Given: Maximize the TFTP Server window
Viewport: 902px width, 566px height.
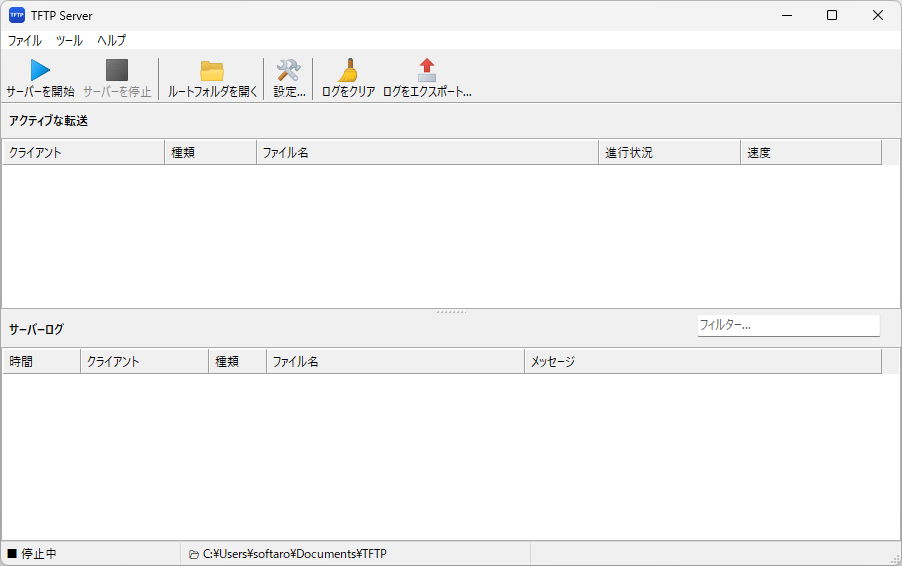Looking at the screenshot, I should point(832,15).
